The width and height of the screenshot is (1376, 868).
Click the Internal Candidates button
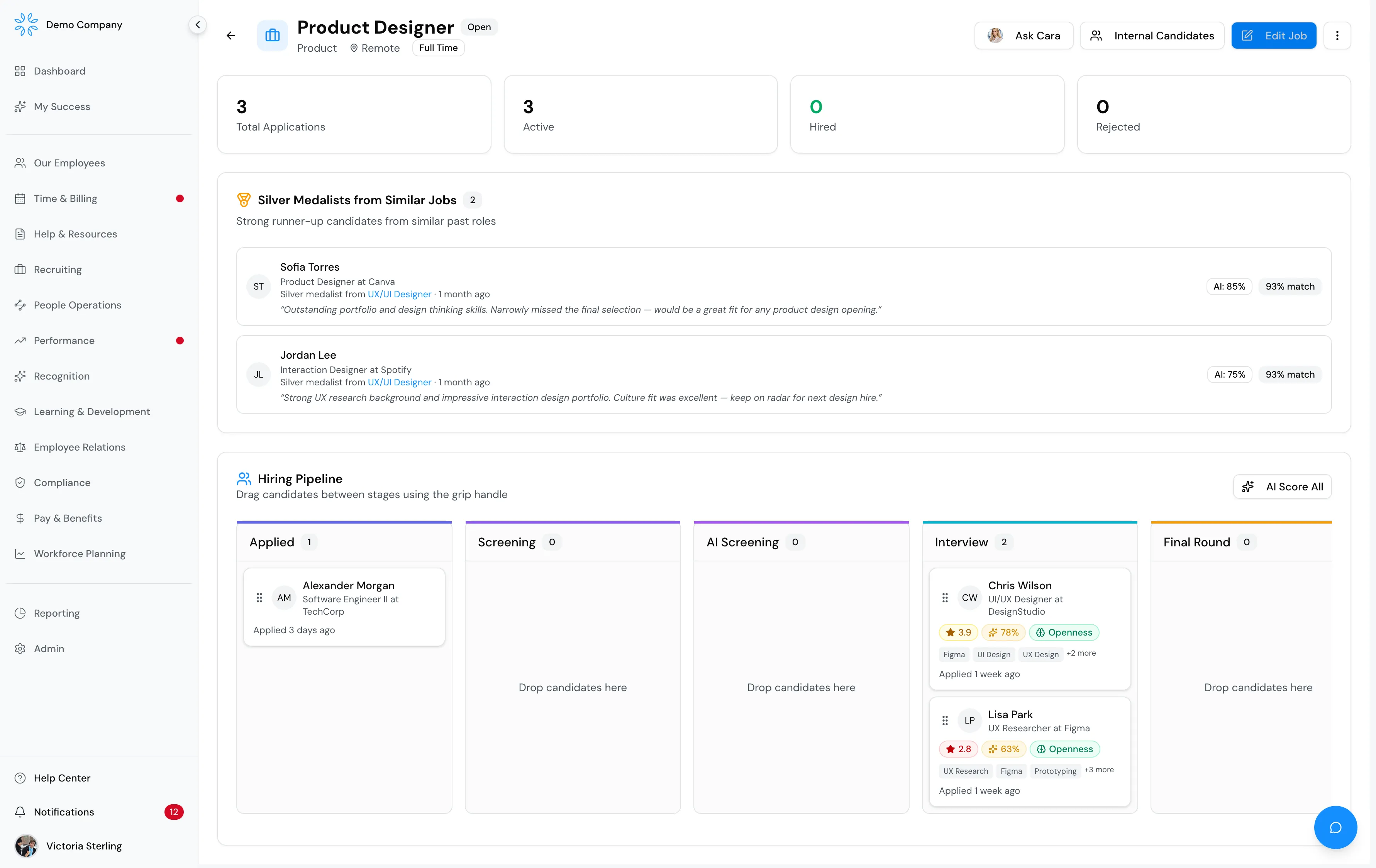1151,36
